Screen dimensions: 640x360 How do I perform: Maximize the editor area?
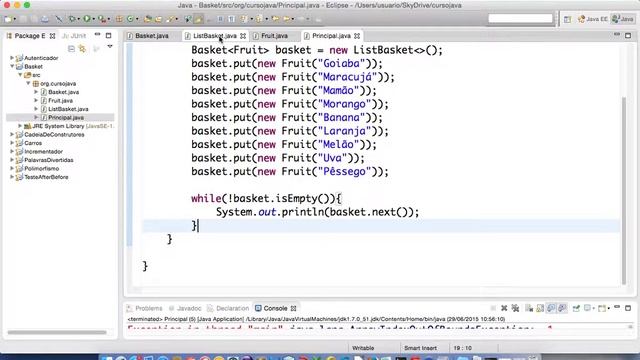tap(628, 36)
